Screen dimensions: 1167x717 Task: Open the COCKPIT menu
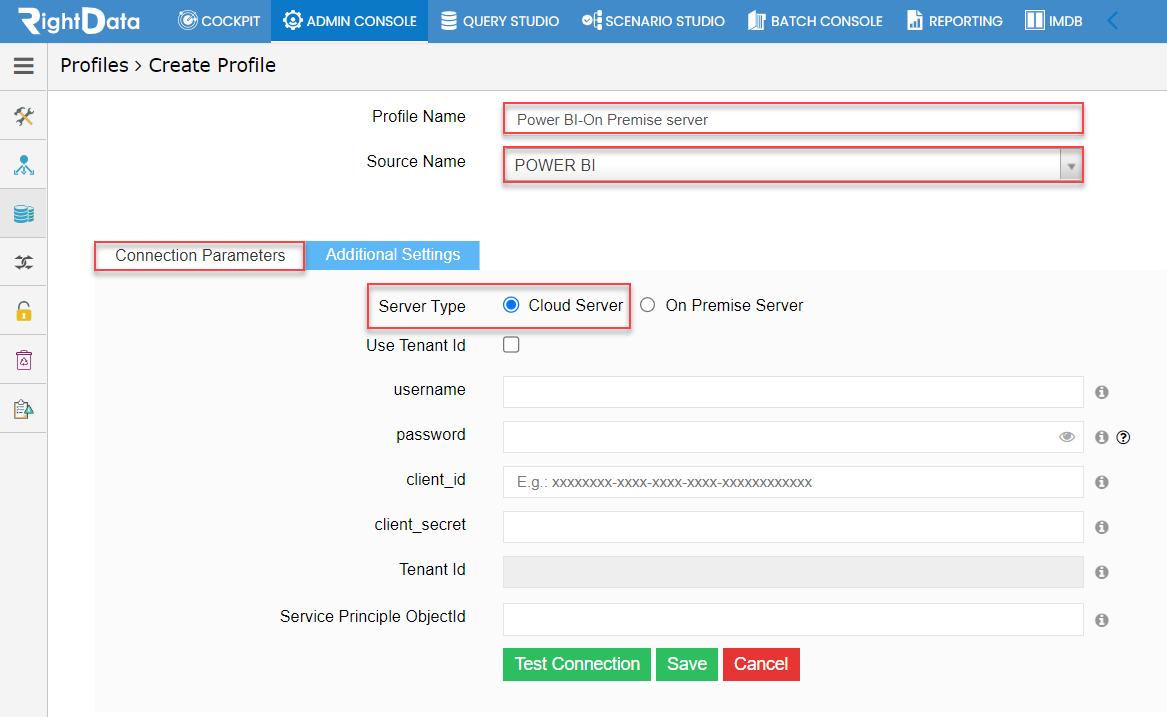(219, 21)
